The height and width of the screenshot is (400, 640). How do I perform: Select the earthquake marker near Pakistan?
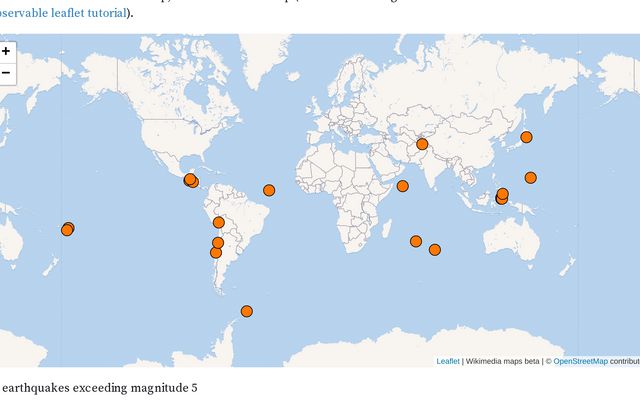pyautogui.click(x=422, y=144)
